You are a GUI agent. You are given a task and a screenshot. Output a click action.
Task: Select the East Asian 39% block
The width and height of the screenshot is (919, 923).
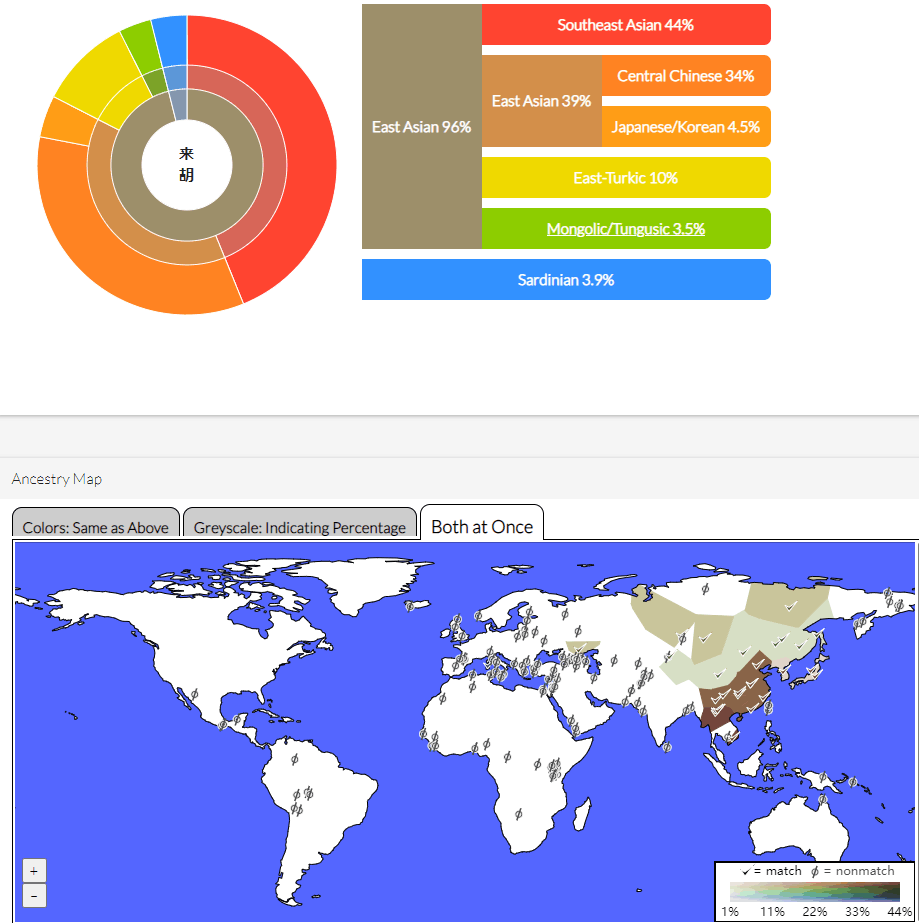pyautogui.click(x=542, y=101)
